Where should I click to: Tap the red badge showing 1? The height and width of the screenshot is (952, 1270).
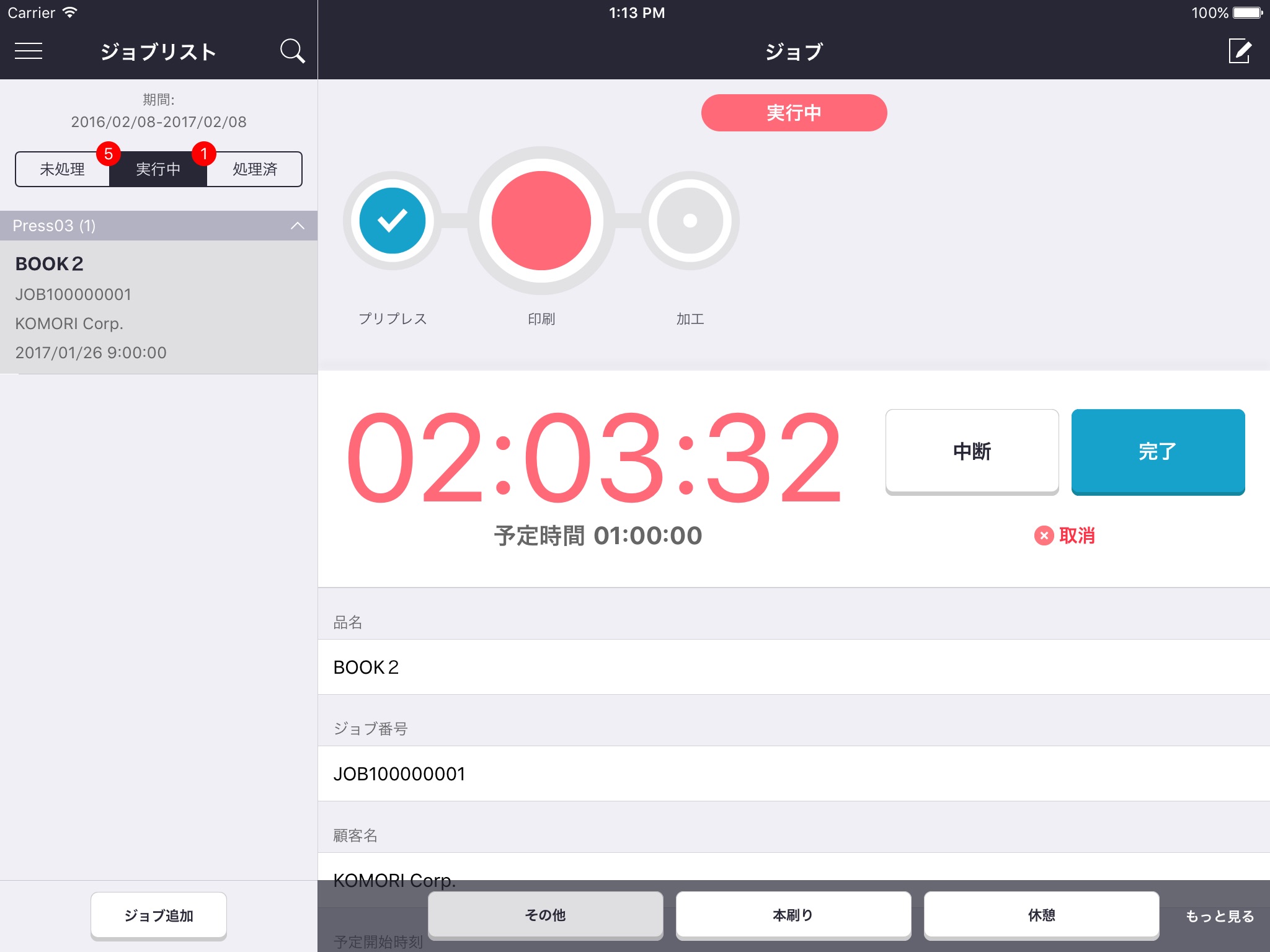click(203, 154)
